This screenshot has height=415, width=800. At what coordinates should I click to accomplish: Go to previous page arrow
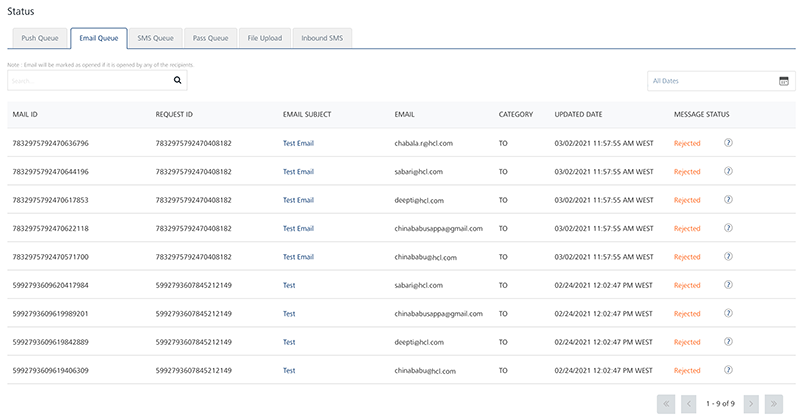pyautogui.click(x=689, y=403)
